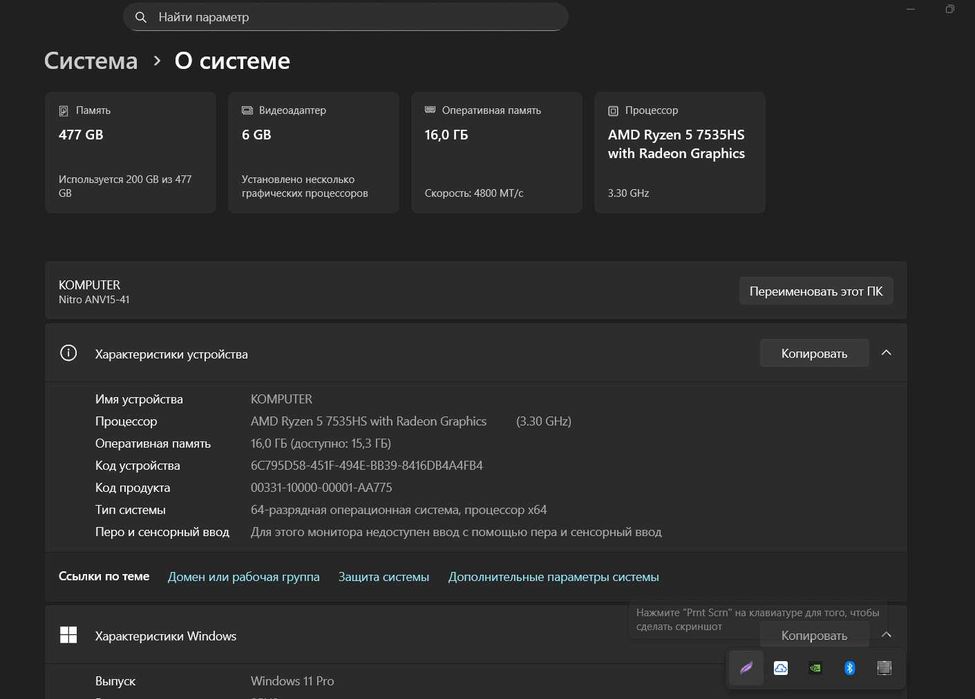
Task: Click the Windows logo icon beside Характеристики Windows
Action: (x=68, y=635)
